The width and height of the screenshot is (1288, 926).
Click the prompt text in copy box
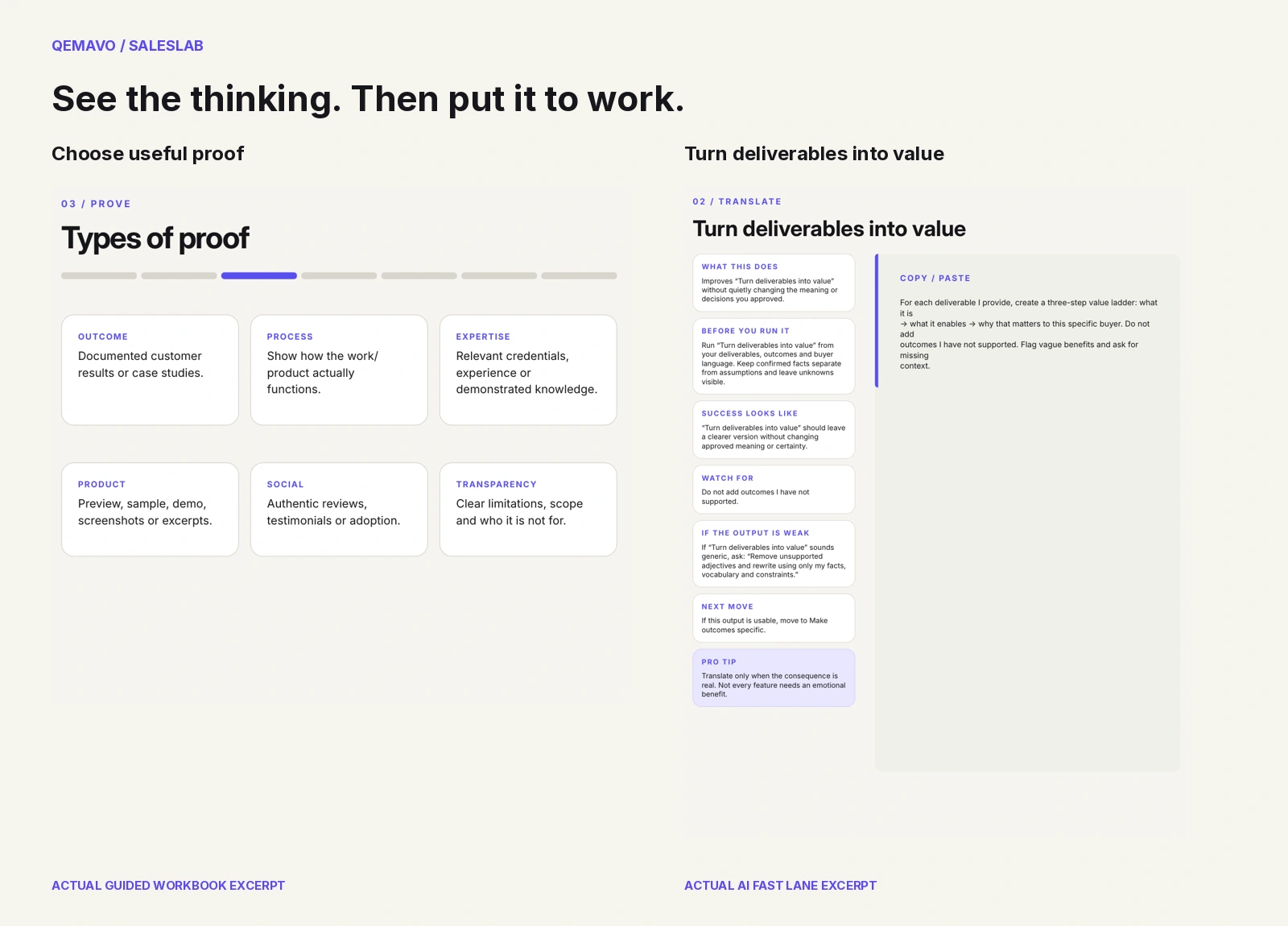coord(1029,334)
